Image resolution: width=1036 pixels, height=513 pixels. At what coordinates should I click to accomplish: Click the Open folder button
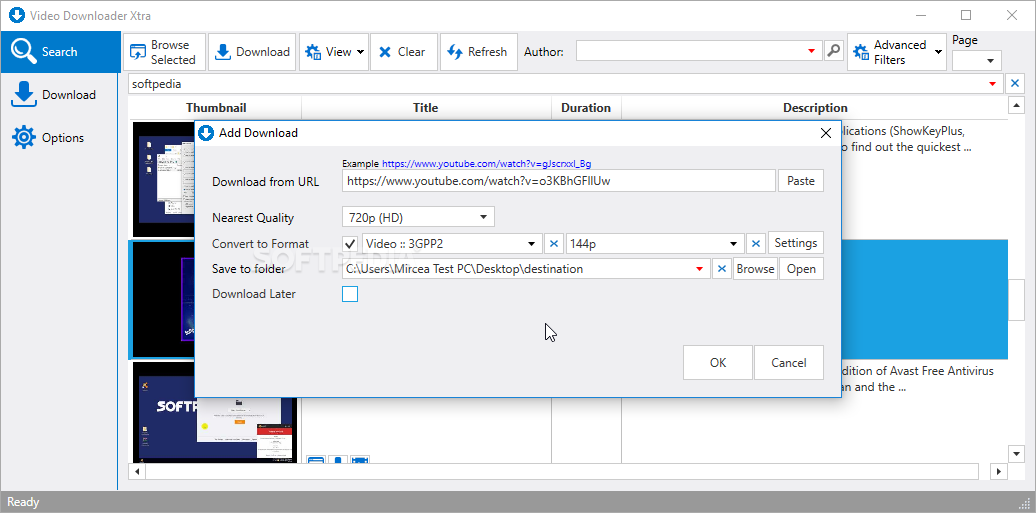pyautogui.click(x=801, y=269)
